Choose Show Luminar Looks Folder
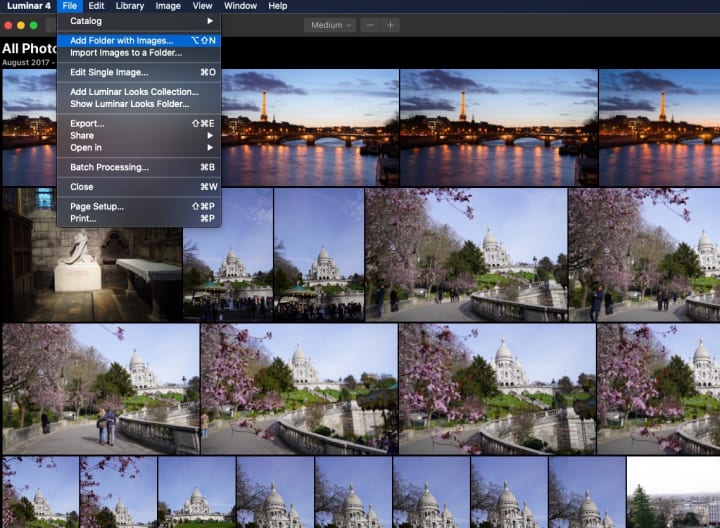 click(x=129, y=104)
